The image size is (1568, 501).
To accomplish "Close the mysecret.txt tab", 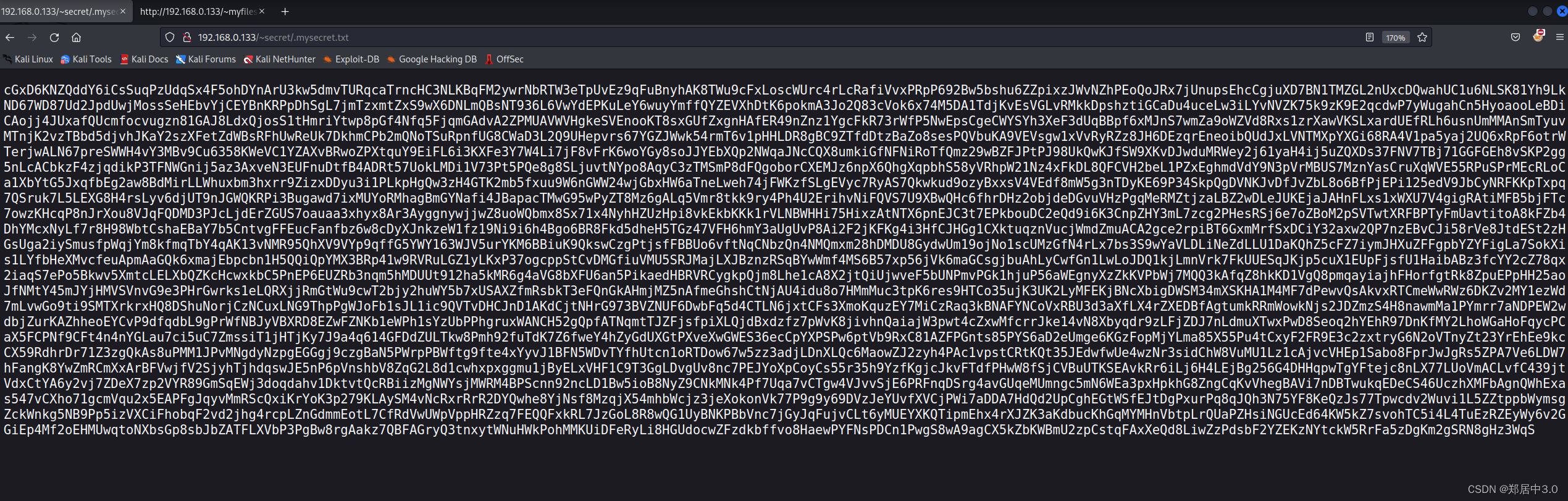I will 123,12.
